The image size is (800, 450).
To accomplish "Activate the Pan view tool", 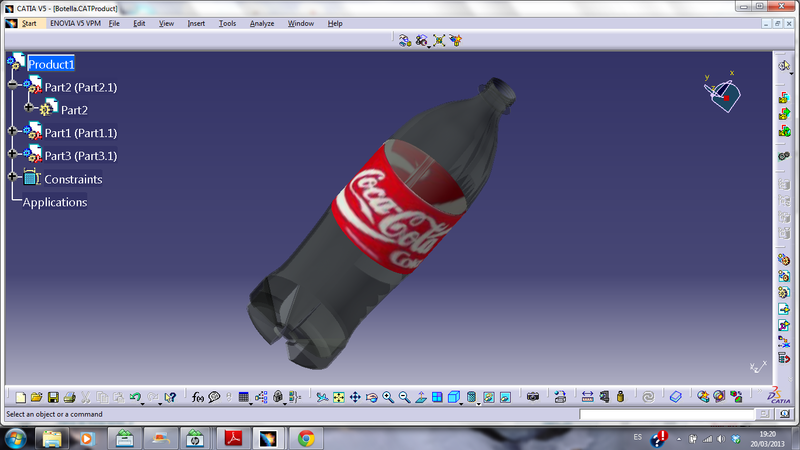I will (x=355, y=397).
